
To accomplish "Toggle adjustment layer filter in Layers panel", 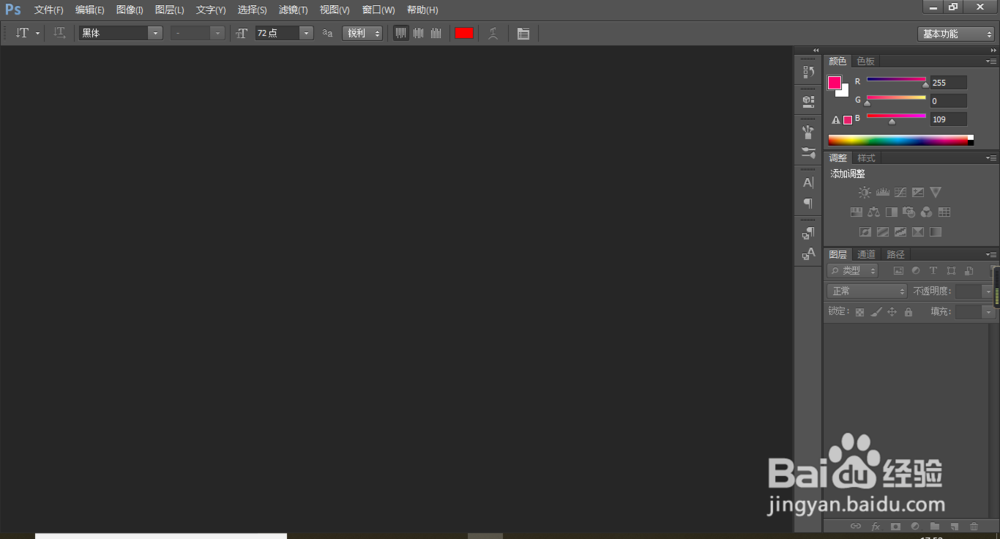I will tap(916, 270).
